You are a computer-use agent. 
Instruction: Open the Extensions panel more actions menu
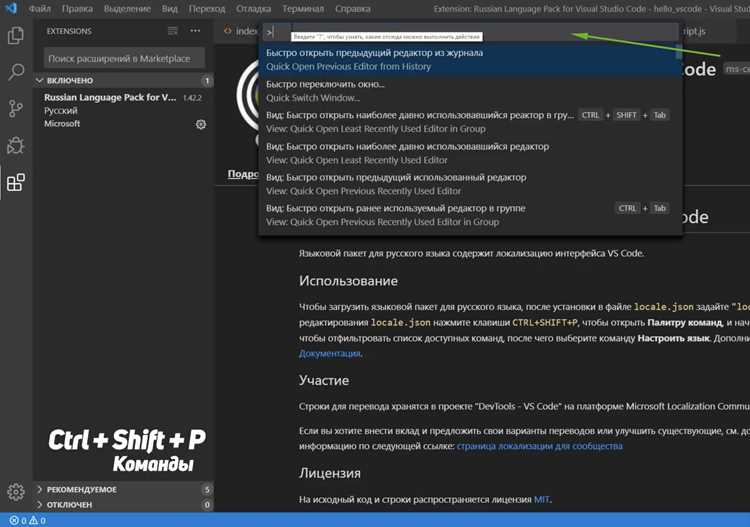pyautogui.click(x=195, y=31)
